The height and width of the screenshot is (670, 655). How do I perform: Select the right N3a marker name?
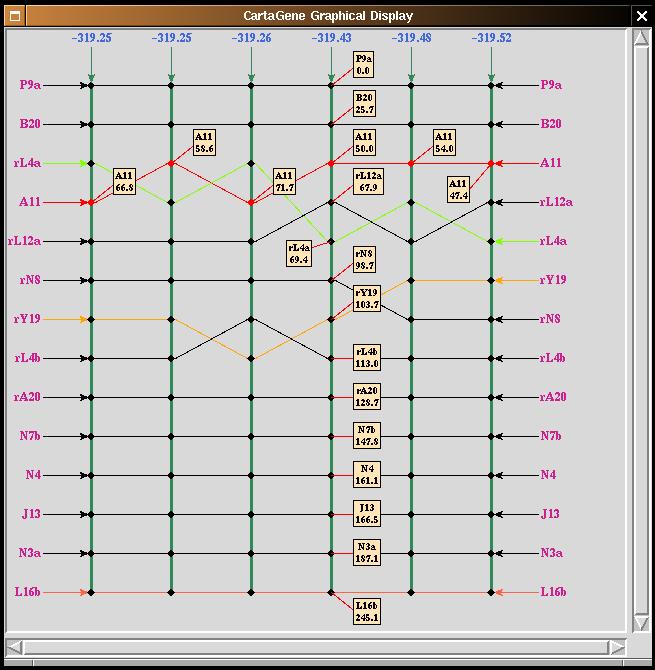(x=552, y=552)
